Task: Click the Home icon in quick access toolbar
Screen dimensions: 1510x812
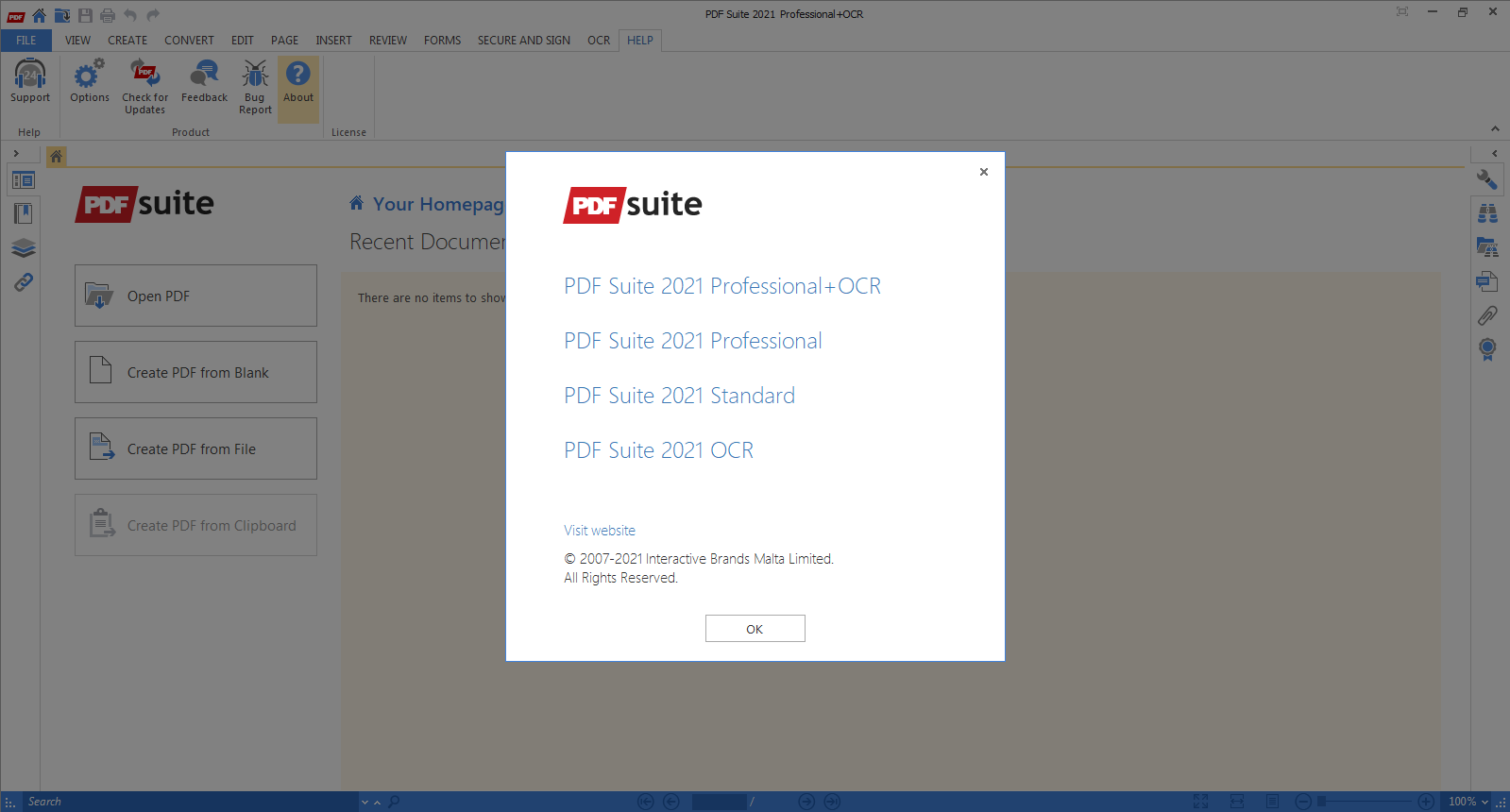Action: (x=39, y=14)
